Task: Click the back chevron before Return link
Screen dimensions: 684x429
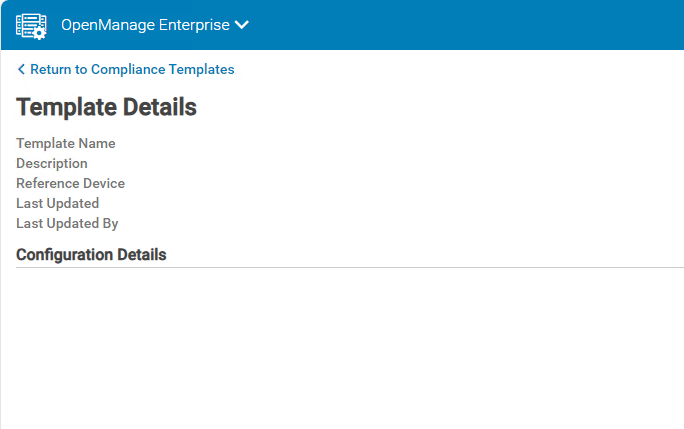Action: 21,70
